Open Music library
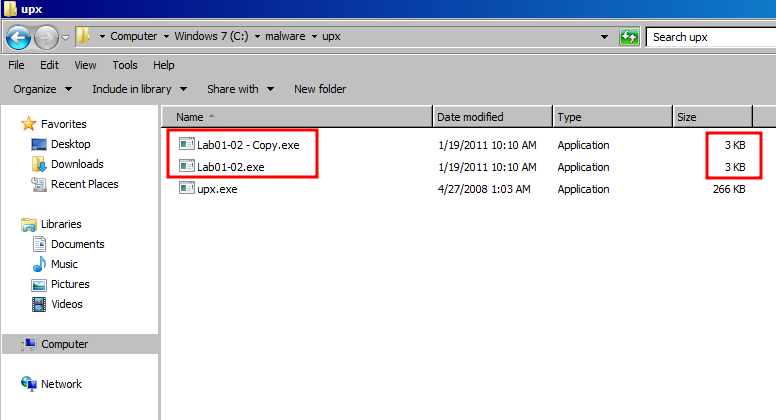776x420 pixels. [x=64, y=264]
